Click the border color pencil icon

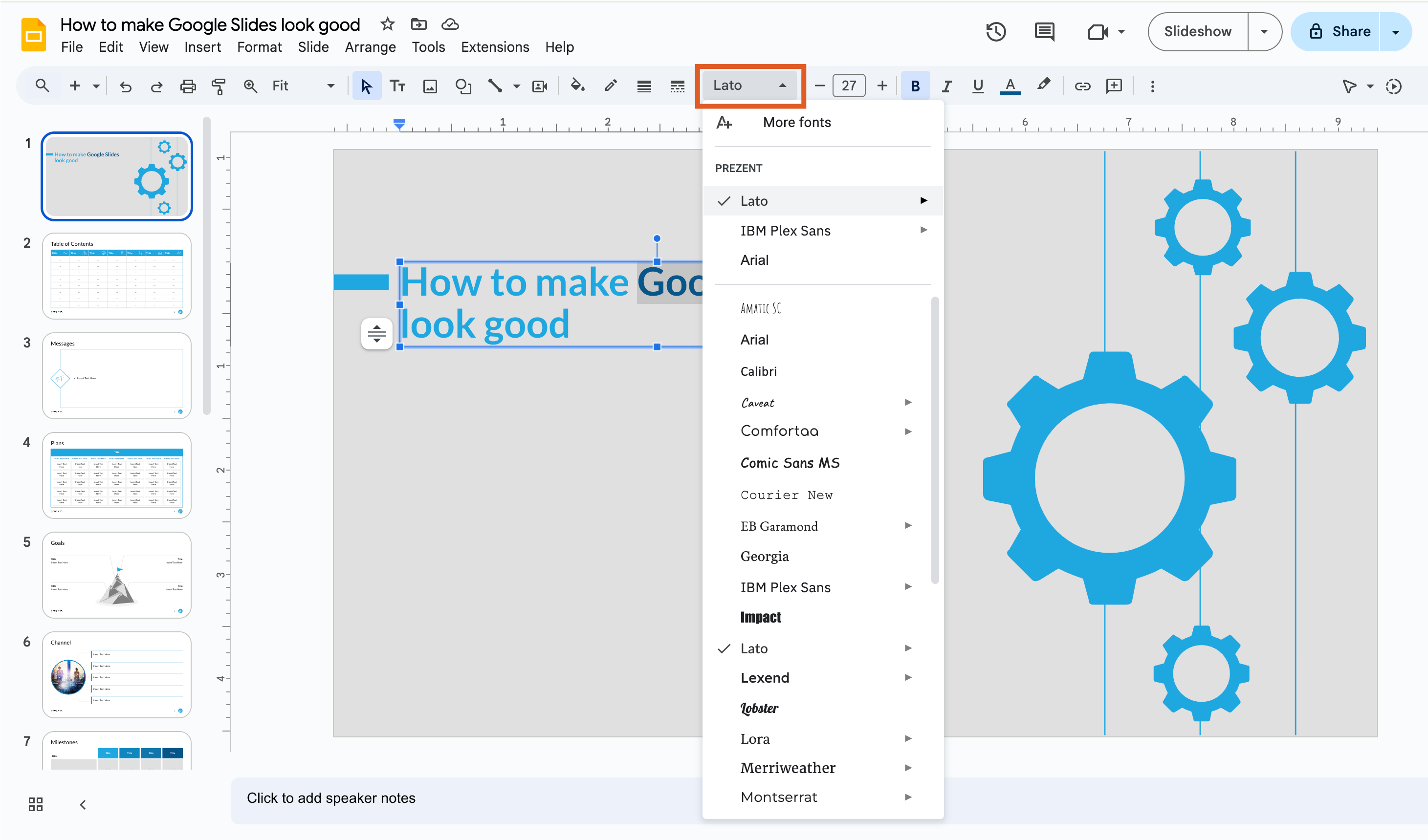pos(610,86)
